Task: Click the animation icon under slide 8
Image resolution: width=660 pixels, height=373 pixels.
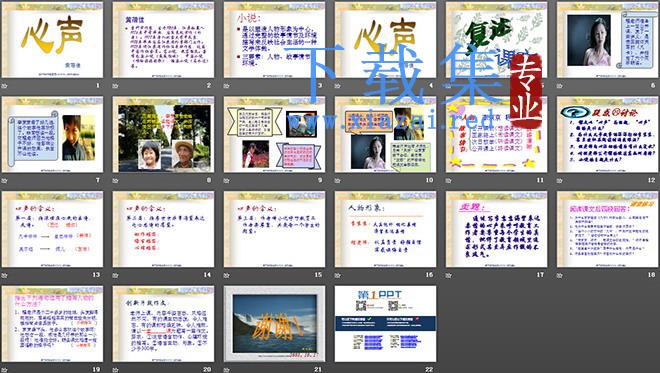Action: click(116, 181)
